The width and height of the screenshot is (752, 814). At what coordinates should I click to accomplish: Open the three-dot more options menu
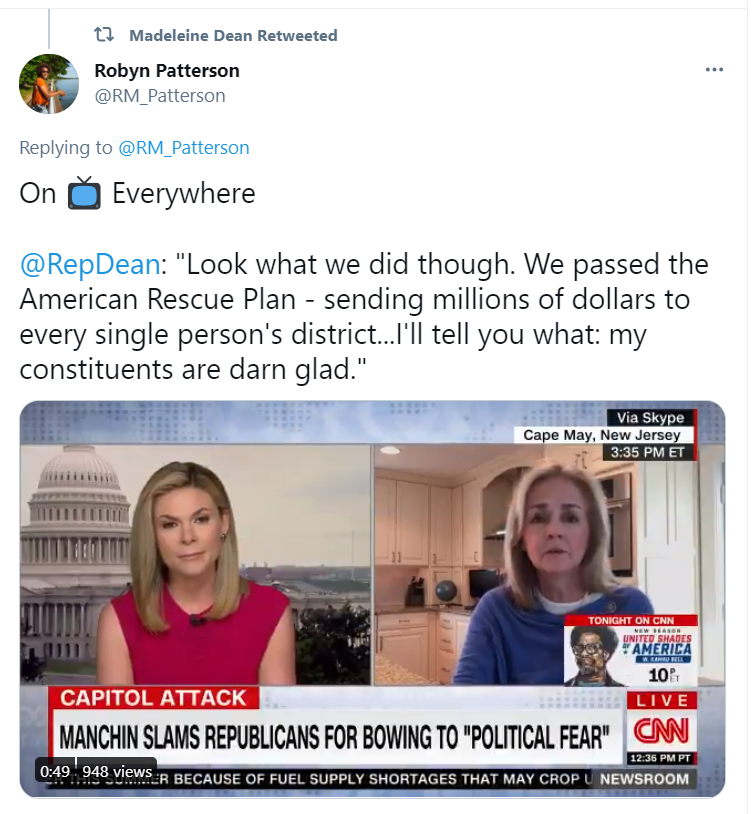tap(714, 70)
